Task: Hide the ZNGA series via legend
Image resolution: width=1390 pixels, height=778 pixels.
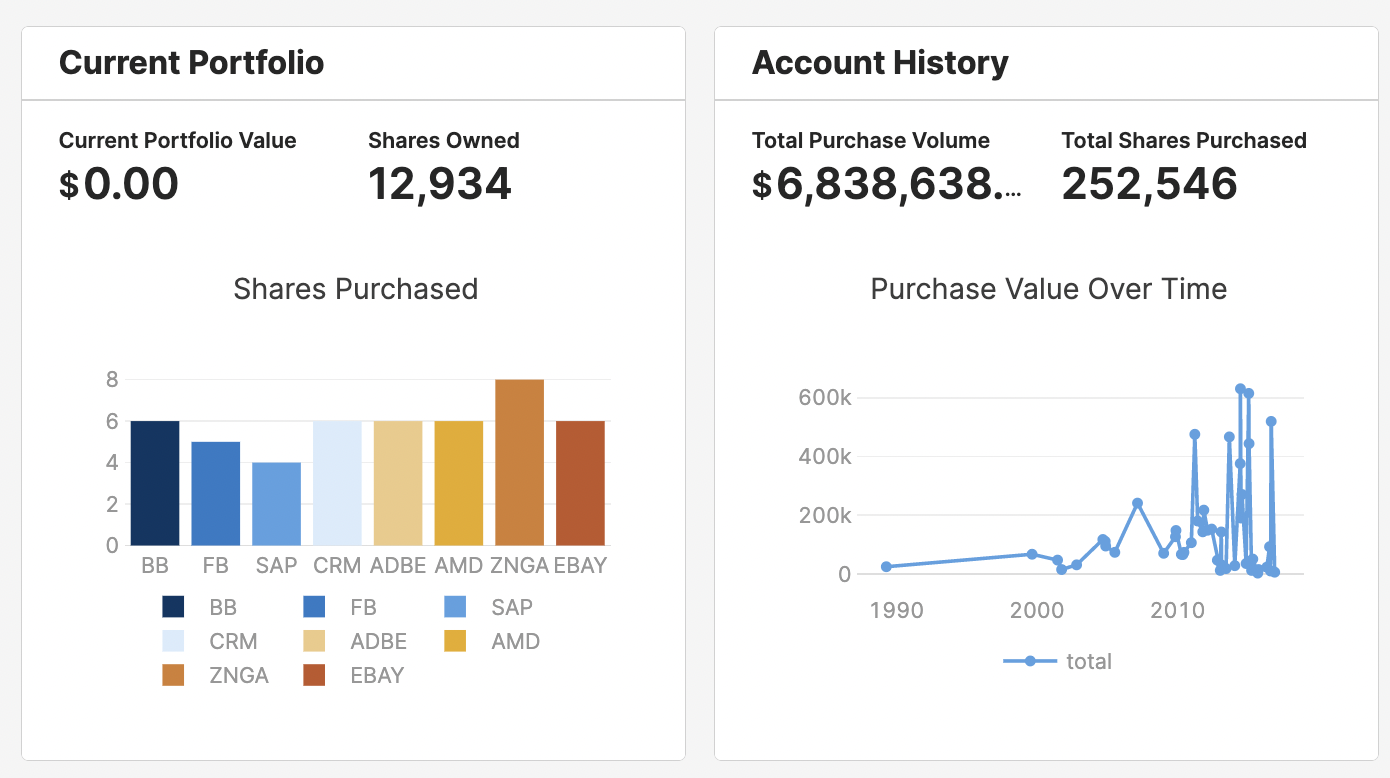Action: 174,675
